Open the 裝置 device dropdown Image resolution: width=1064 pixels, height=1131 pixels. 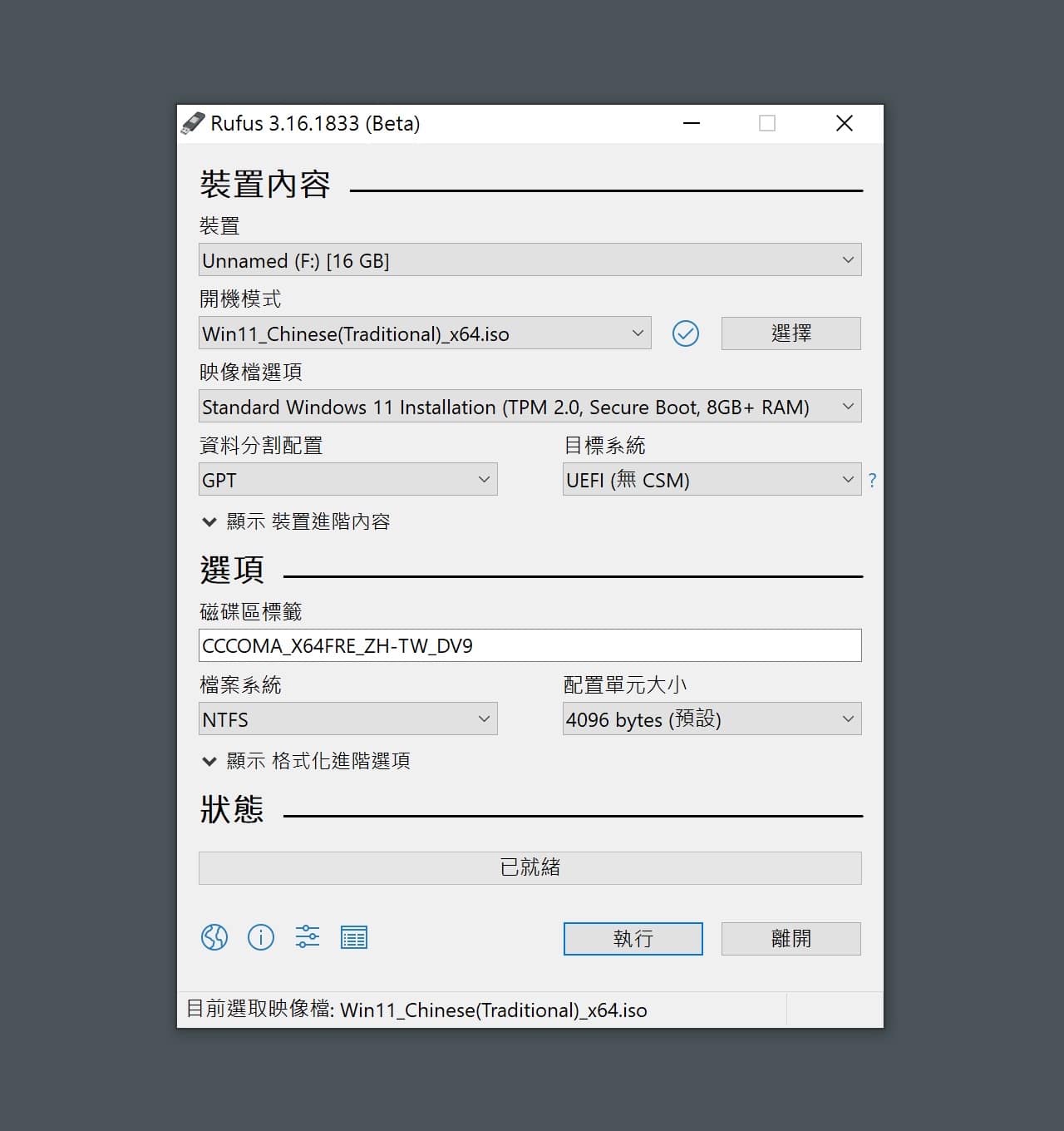(530, 260)
